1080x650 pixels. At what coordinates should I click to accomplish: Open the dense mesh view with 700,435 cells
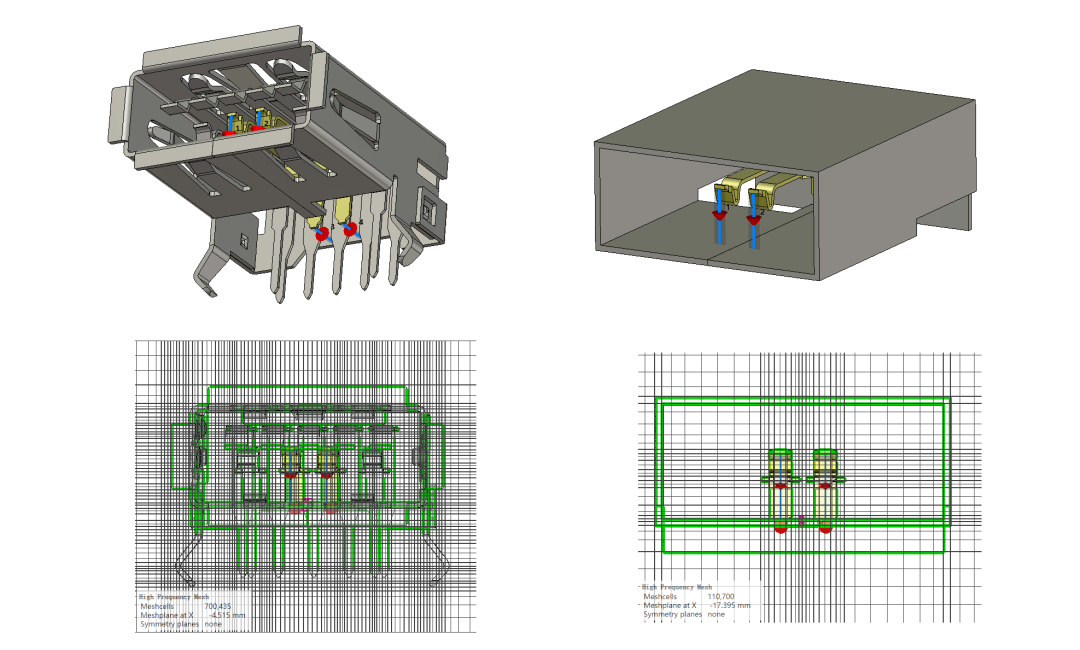tap(306, 486)
